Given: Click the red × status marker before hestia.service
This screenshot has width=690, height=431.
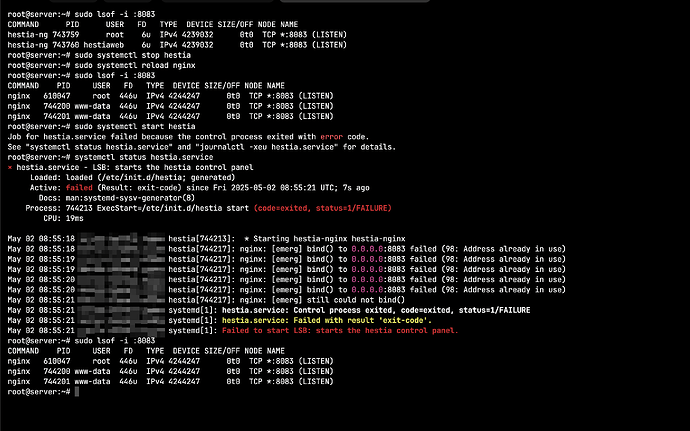Looking at the screenshot, I should click(10, 168).
